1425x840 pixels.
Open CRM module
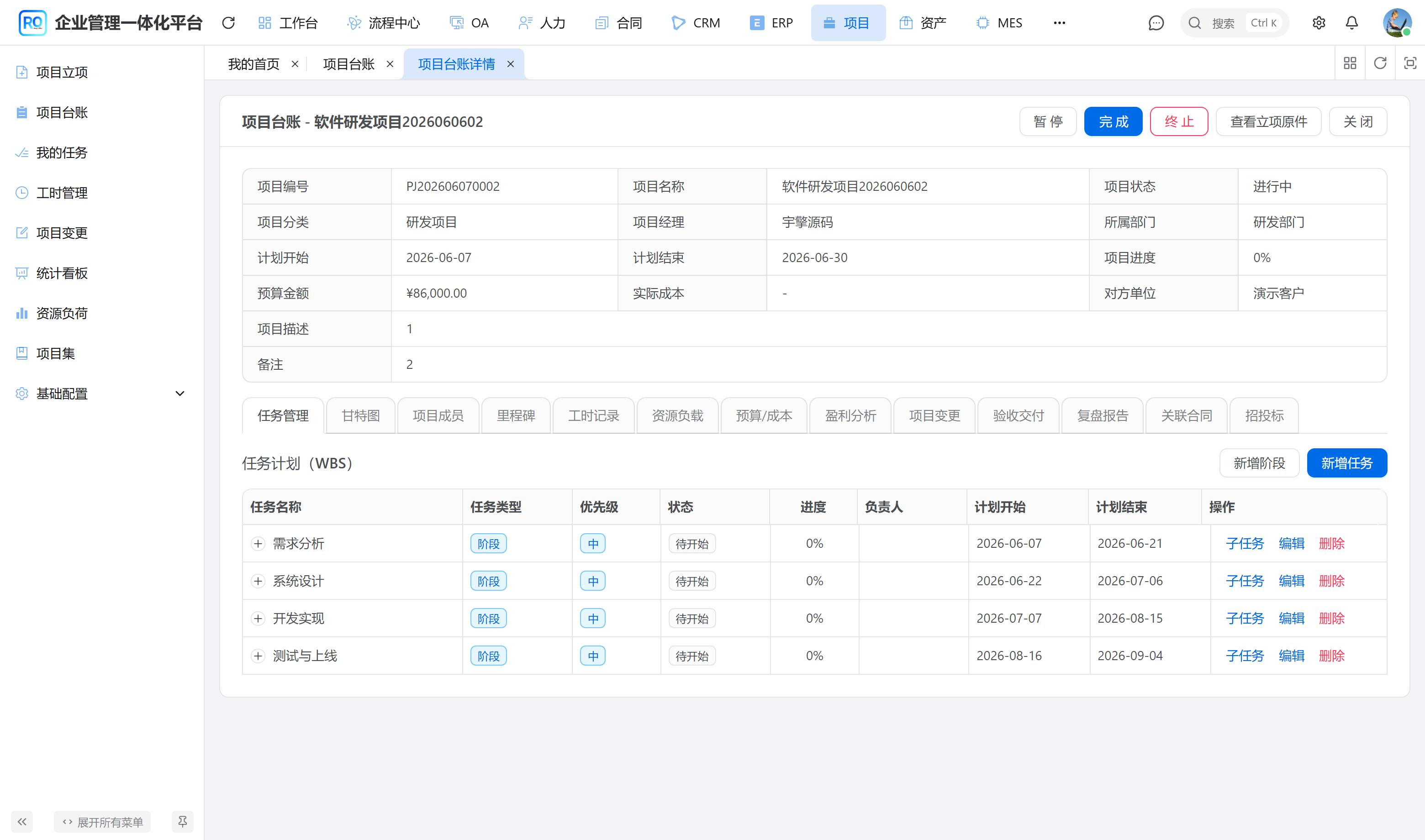[696, 23]
